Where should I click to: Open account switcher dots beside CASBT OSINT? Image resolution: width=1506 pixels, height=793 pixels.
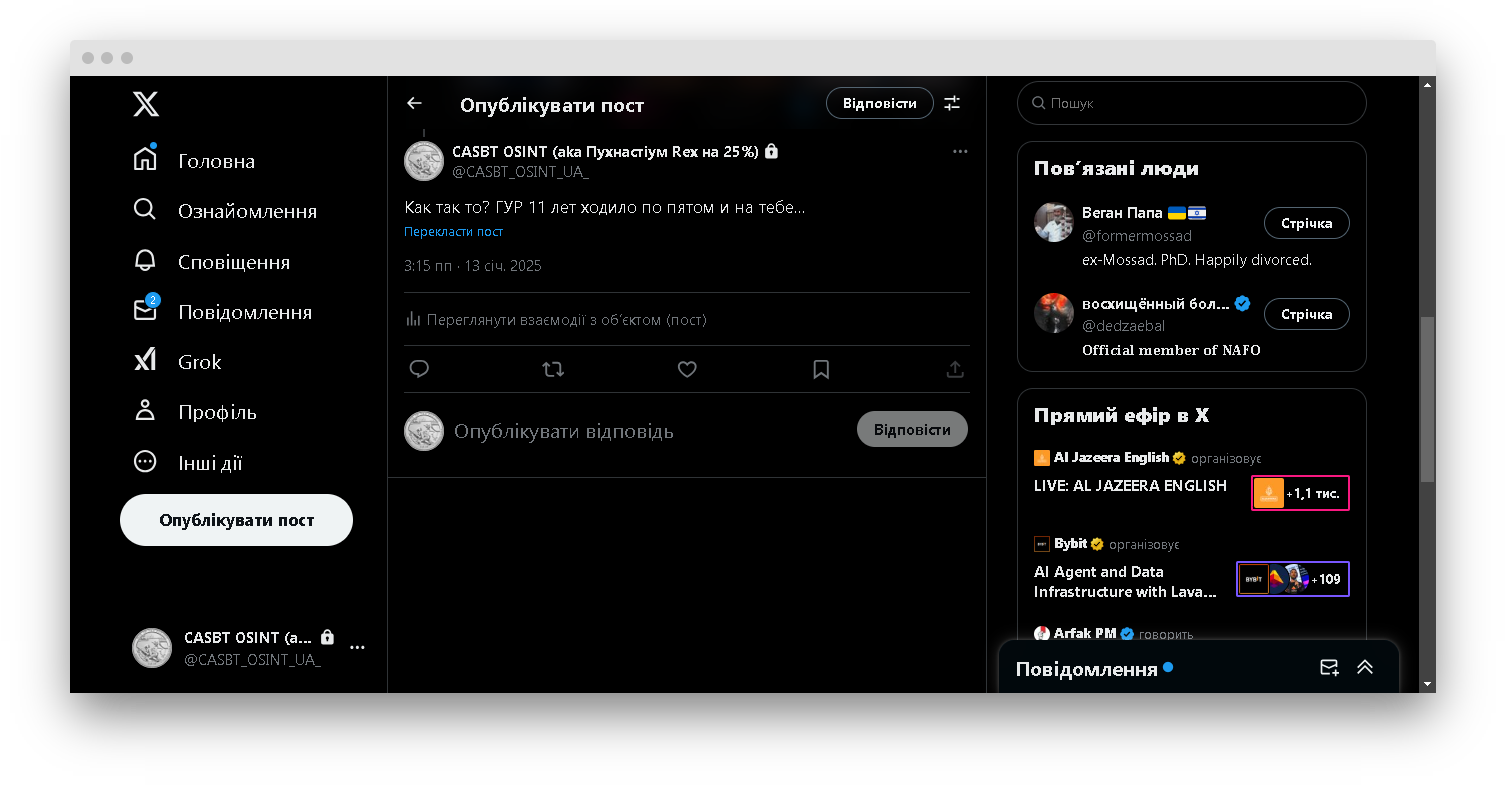coord(357,648)
